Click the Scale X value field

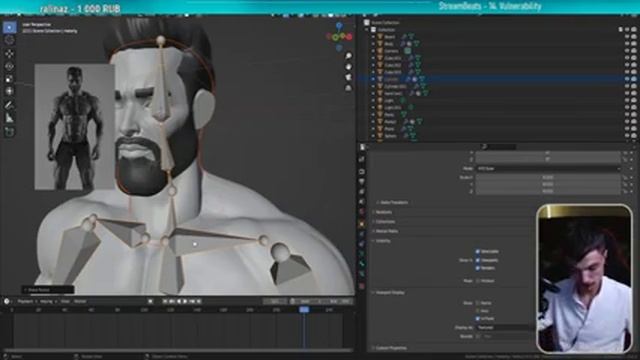[x=548, y=178]
